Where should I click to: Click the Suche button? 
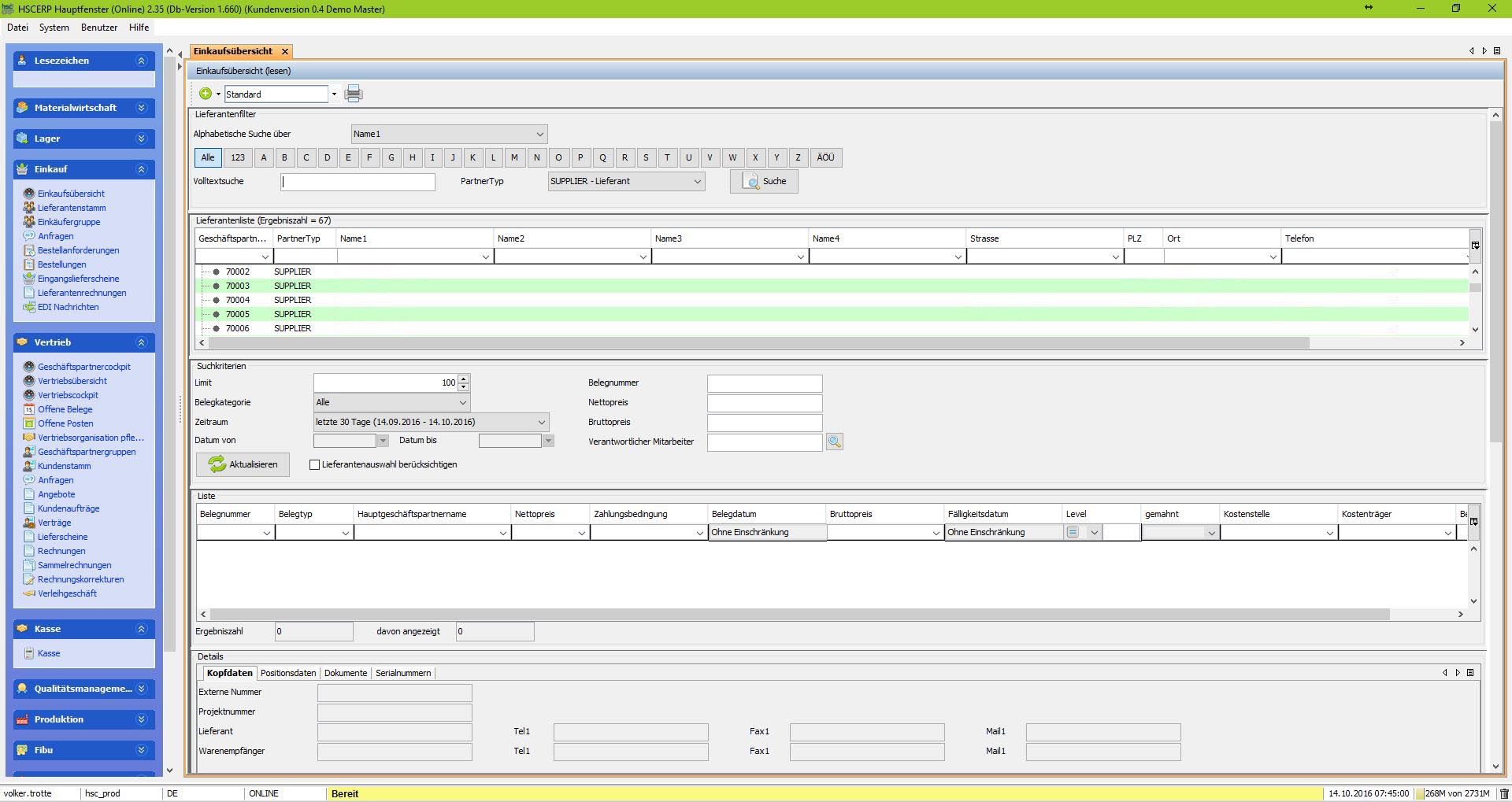tap(764, 181)
